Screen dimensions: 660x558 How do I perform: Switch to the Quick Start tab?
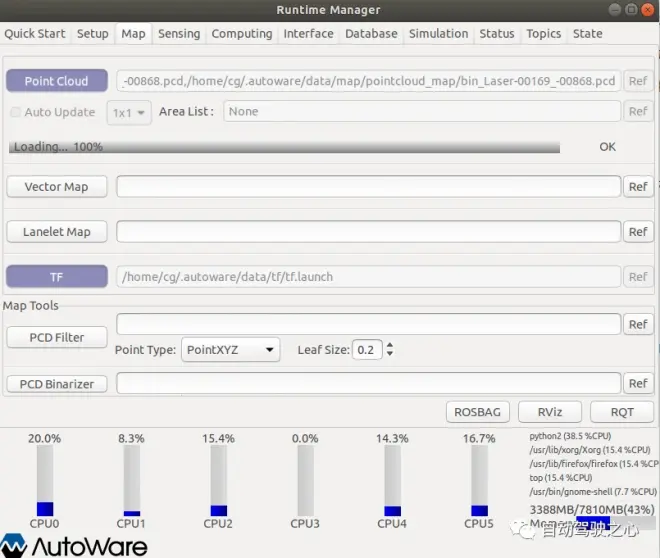(x=35, y=34)
